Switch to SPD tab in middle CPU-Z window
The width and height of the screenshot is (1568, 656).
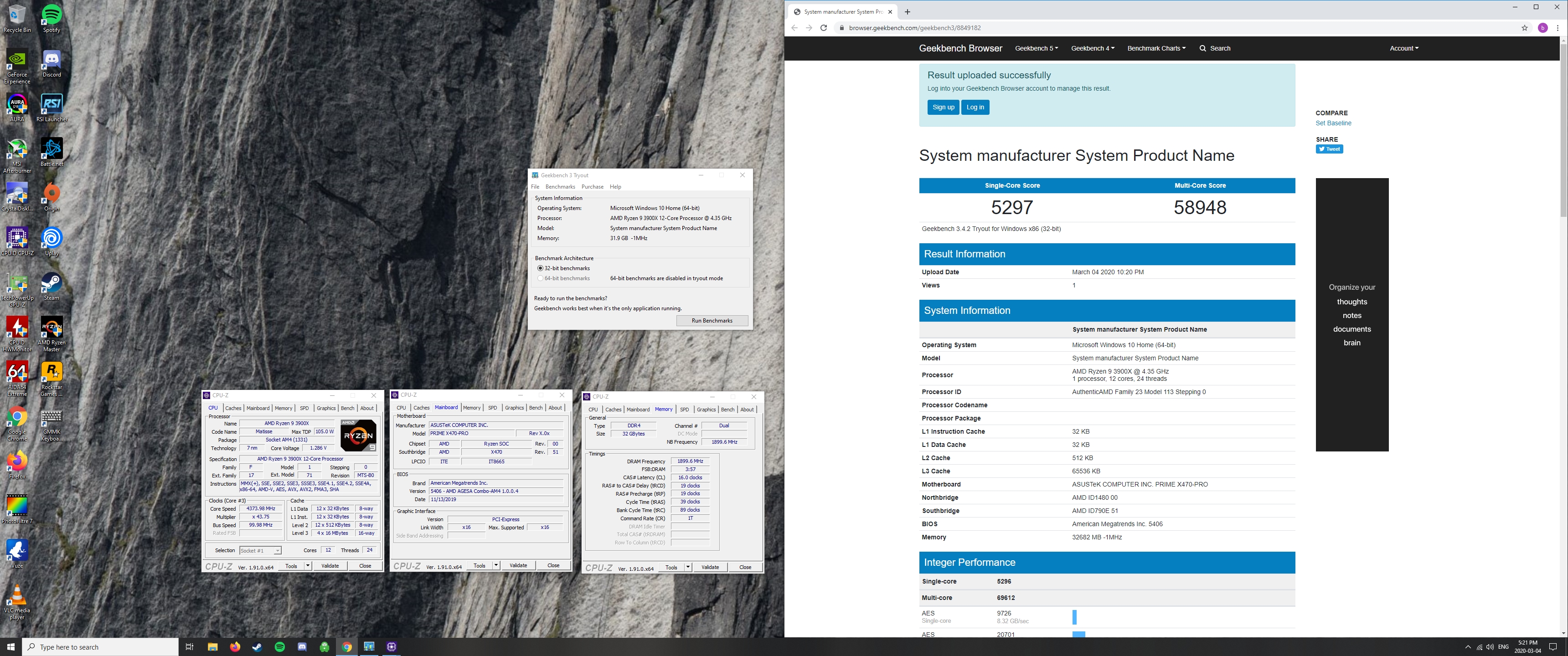pos(492,408)
